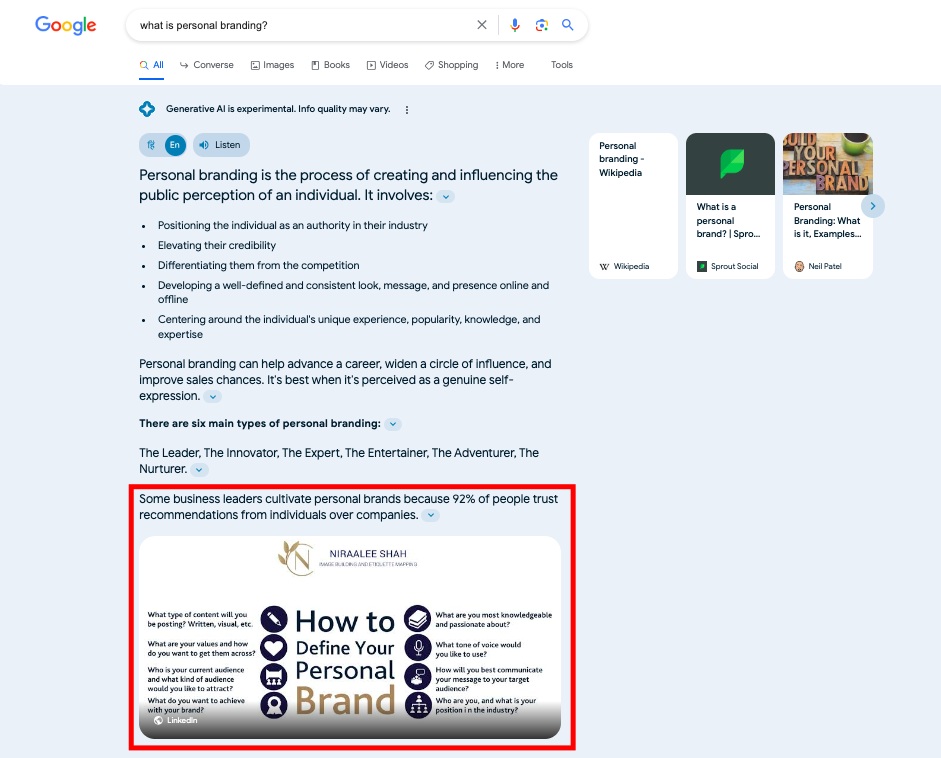Open Google Lens image search
The height and width of the screenshot is (758, 941).
[541, 25]
